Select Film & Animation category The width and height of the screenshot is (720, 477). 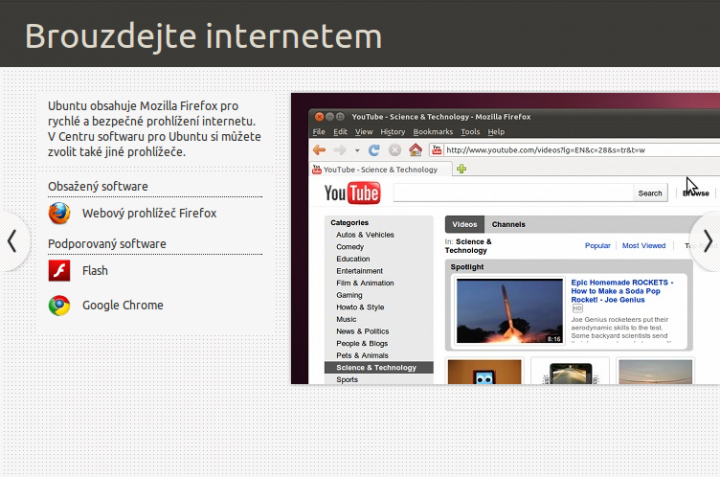click(365, 283)
